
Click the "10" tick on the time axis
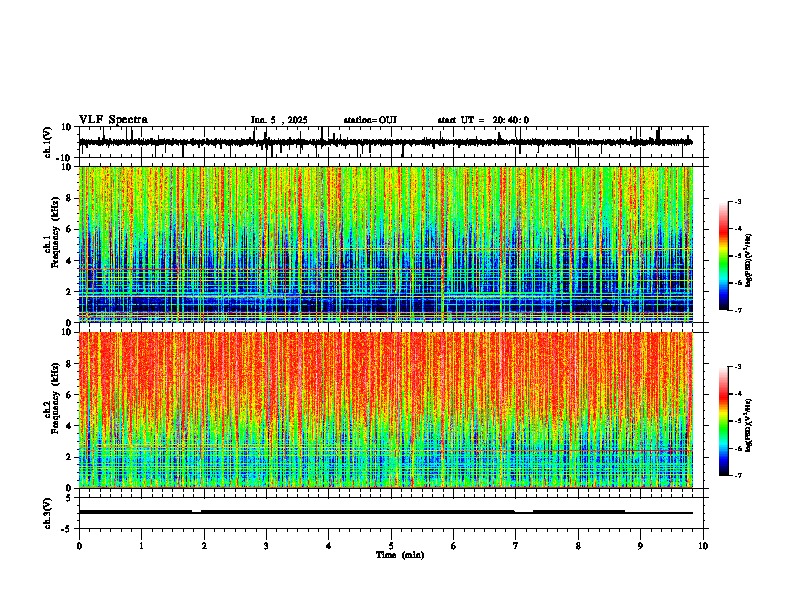[x=703, y=546]
